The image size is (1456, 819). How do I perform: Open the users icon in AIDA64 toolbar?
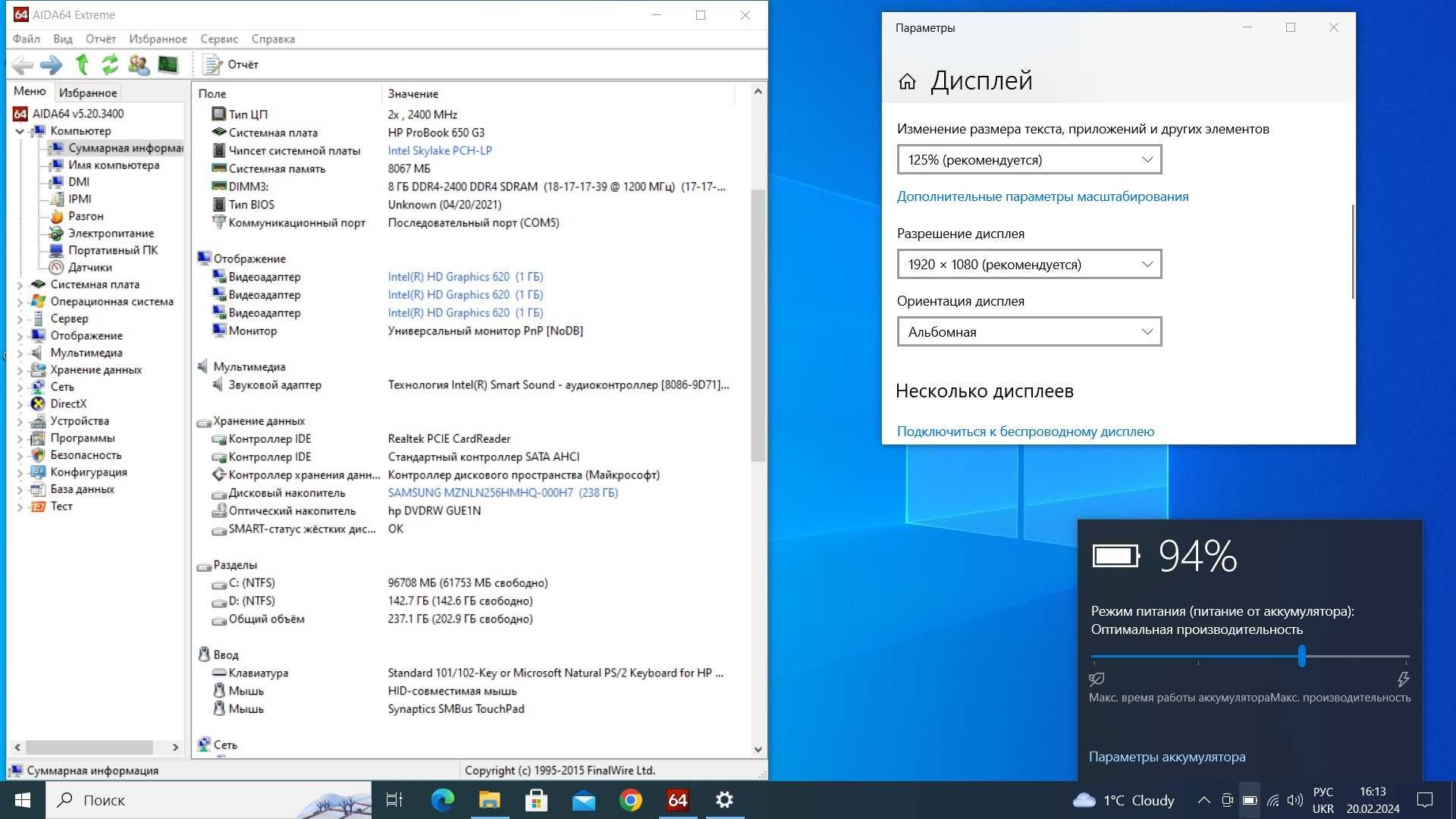click(139, 65)
